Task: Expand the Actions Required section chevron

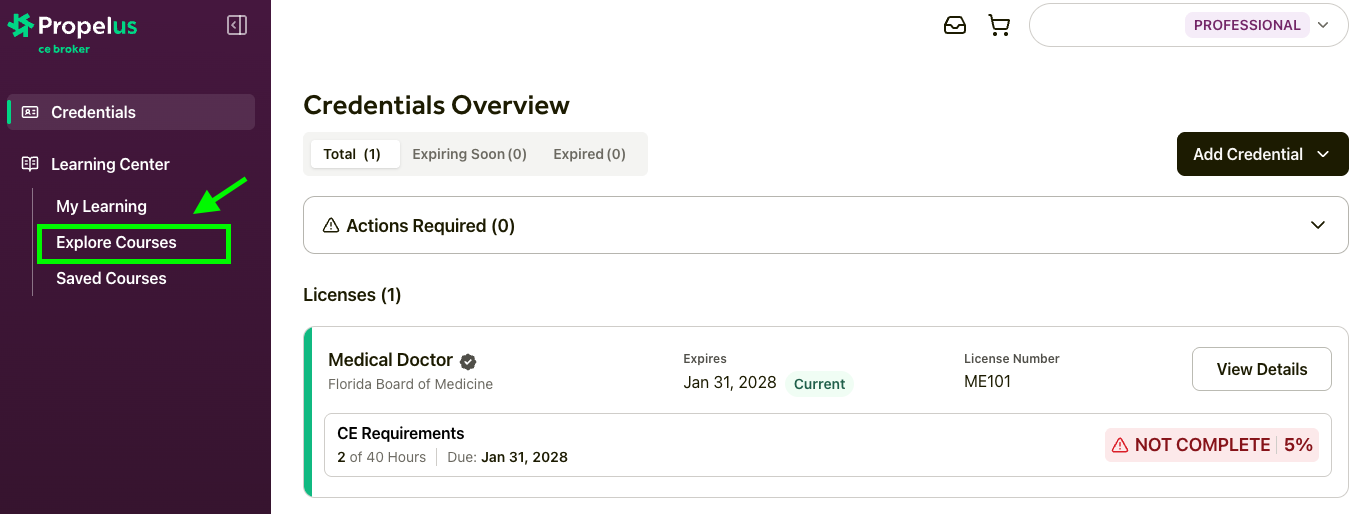Action: pos(1318,225)
